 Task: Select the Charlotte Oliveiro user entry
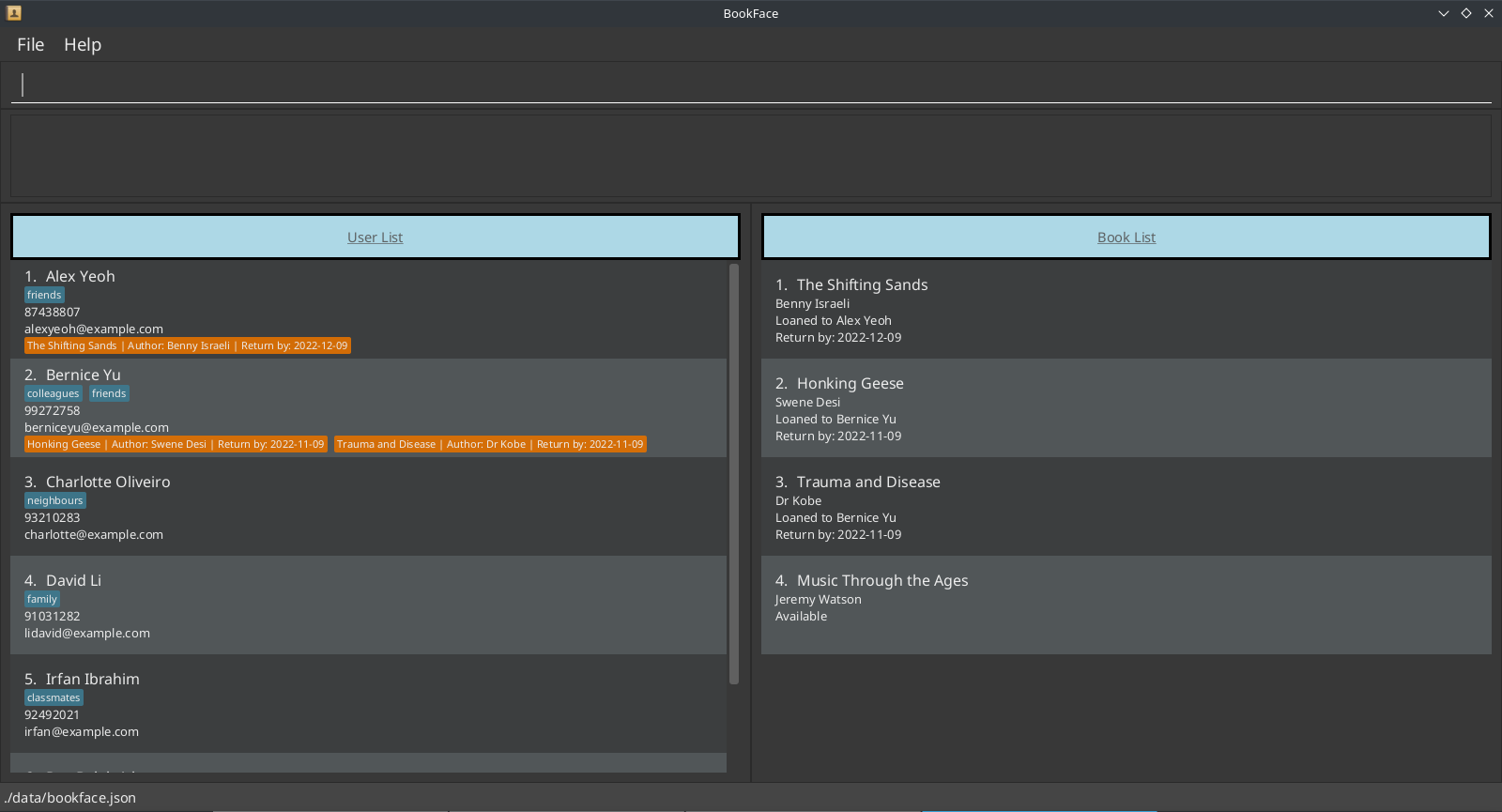coord(368,506)
